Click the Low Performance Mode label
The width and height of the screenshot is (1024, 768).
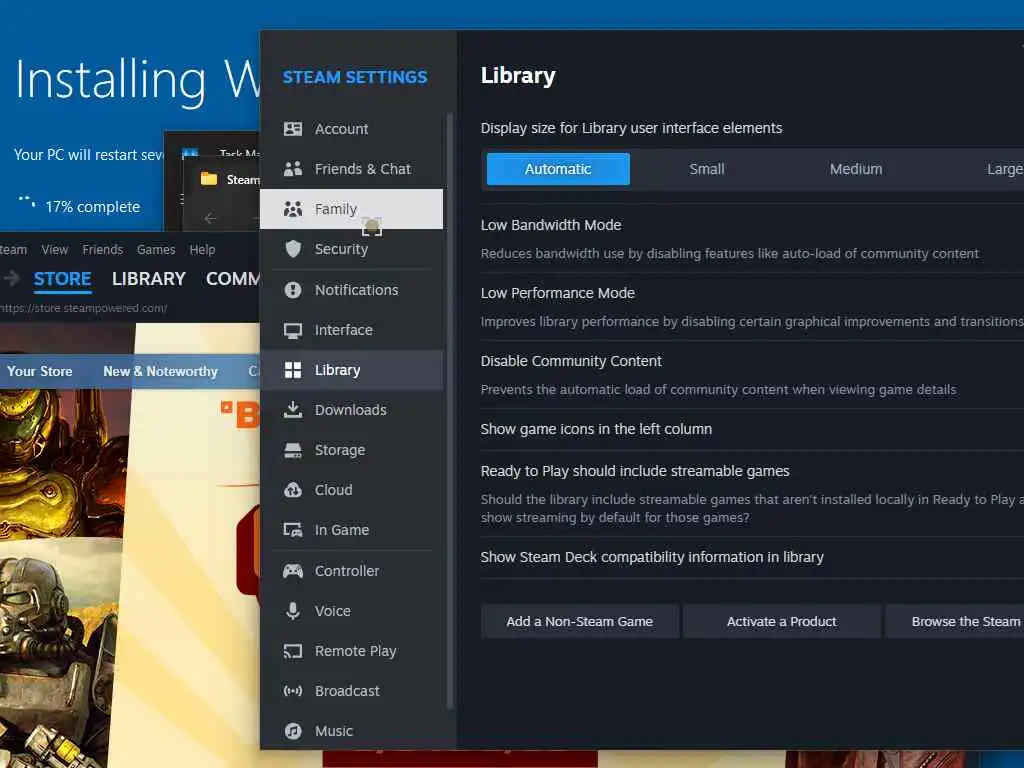tap(558, 293)
